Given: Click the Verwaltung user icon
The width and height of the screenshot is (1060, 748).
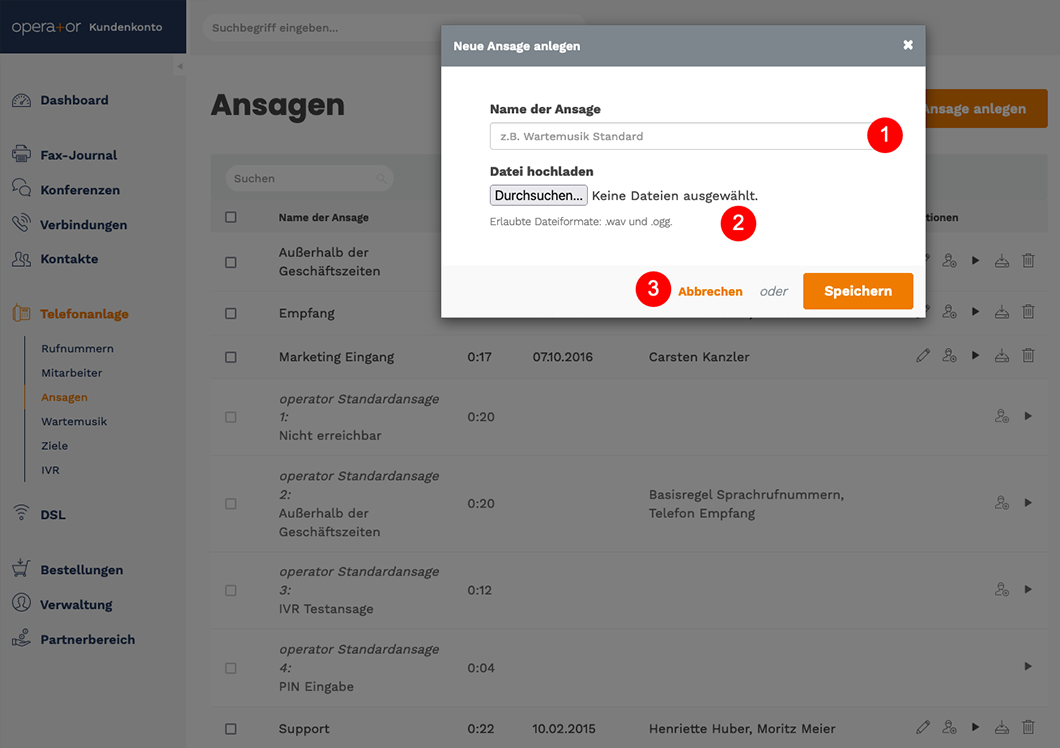Looking at the screenshot, I should (22, 603).
